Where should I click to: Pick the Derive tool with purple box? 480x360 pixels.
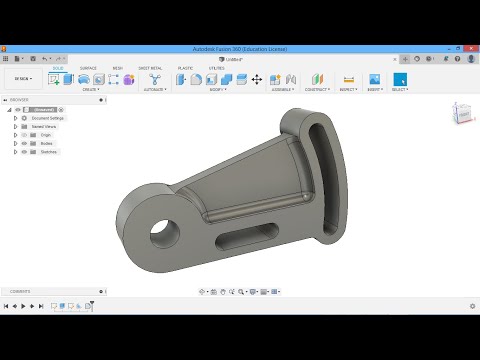[x=129, y=79]
